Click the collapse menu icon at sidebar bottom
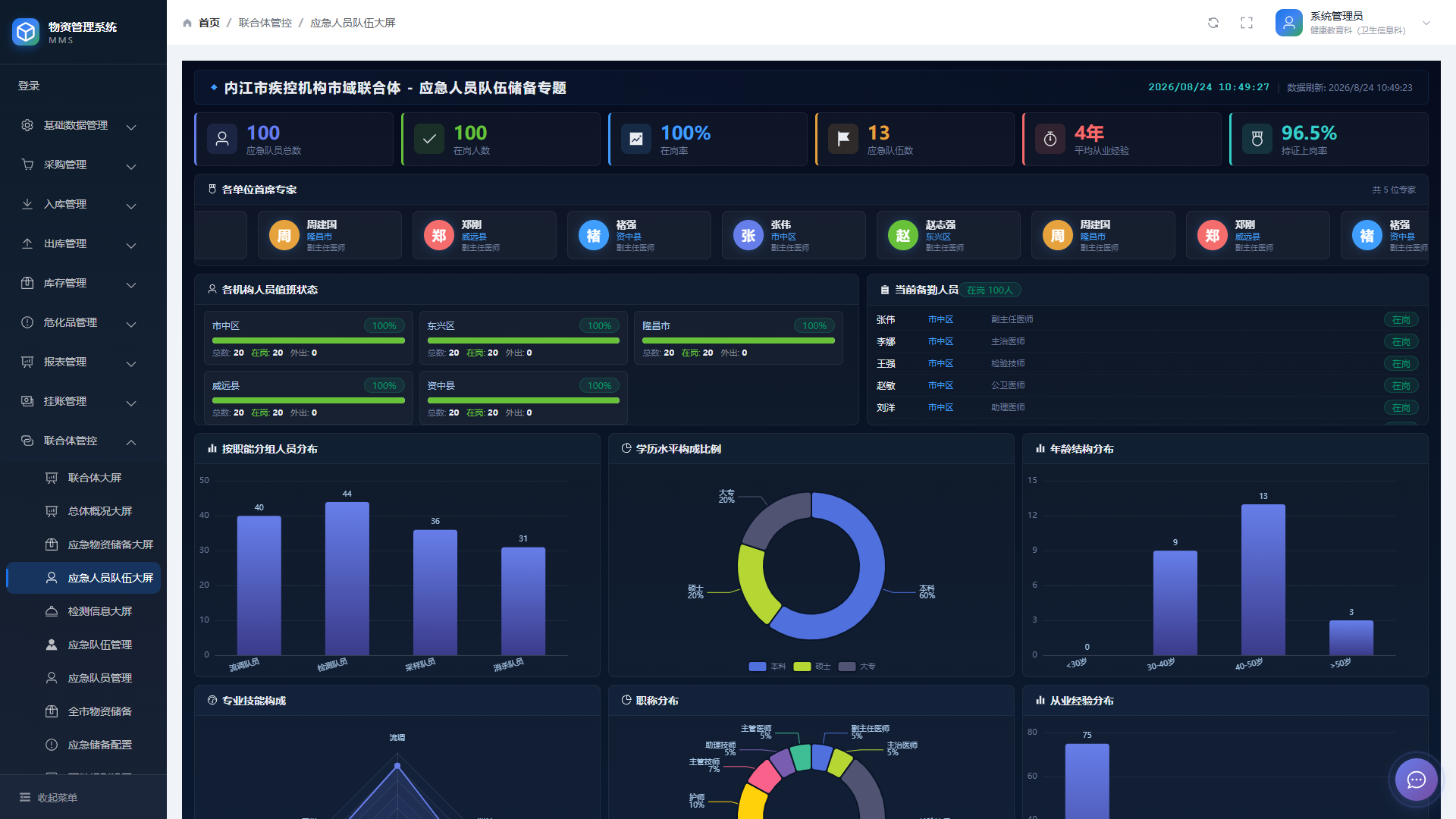 [25, 797]
